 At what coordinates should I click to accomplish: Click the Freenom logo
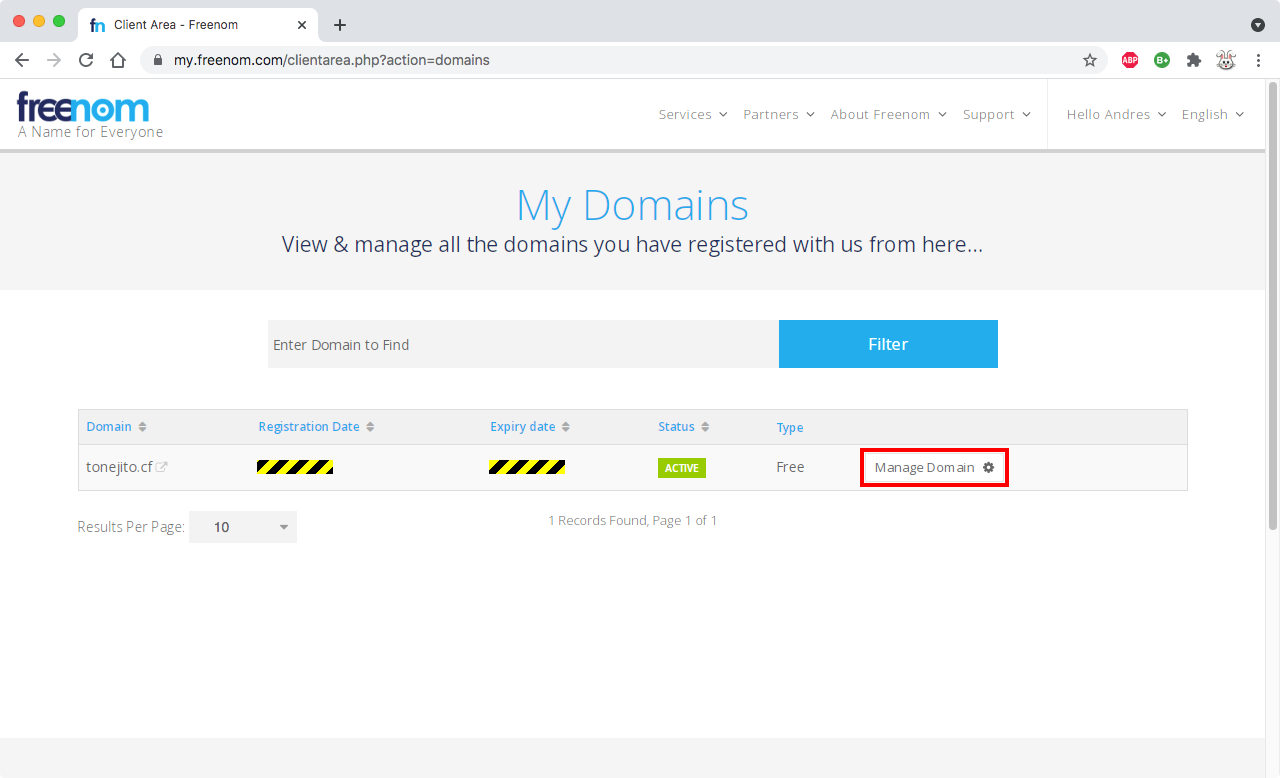click(x=84, y=108)
